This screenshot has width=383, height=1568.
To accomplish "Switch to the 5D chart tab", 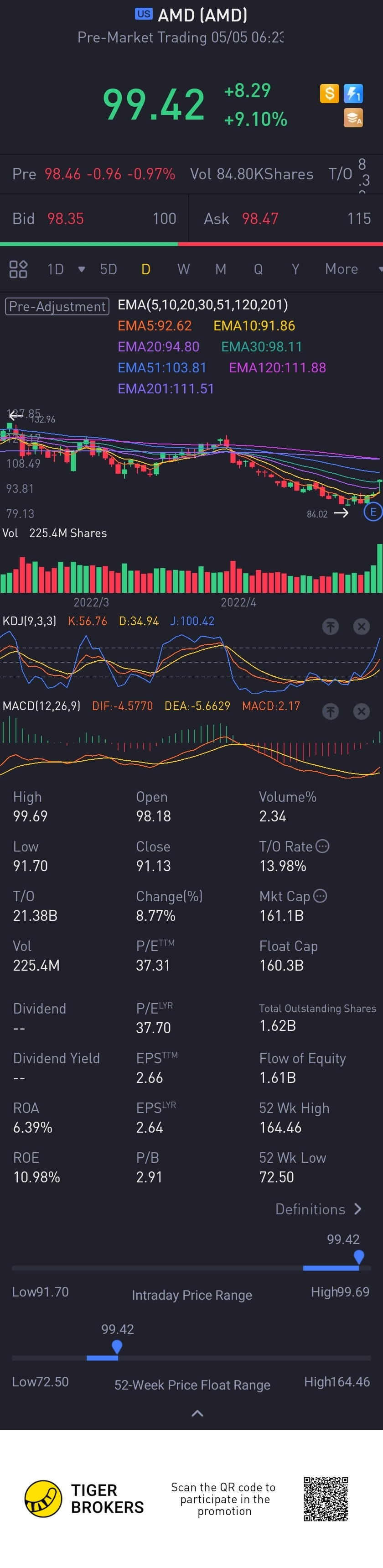I will [x=108, y=269].
